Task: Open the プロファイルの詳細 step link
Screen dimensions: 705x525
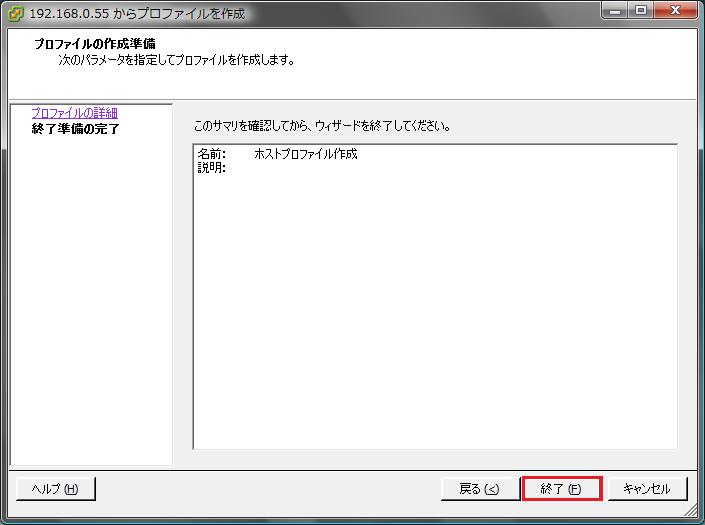Action: tap(75, 113)
